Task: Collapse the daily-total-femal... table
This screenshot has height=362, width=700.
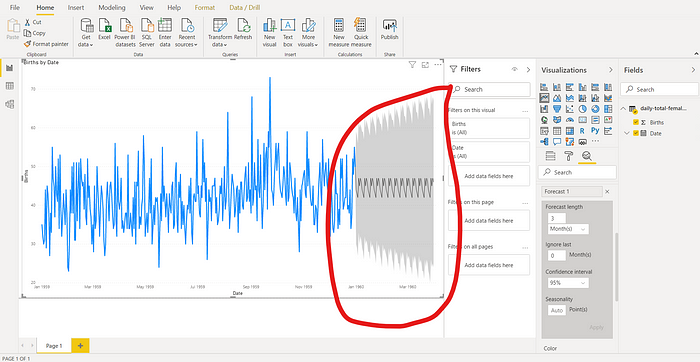Action: coord(623,108)
